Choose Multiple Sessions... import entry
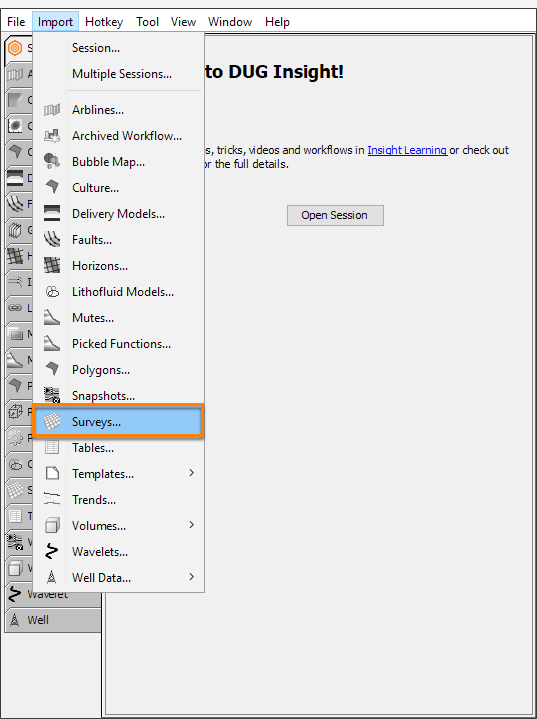 118,74
